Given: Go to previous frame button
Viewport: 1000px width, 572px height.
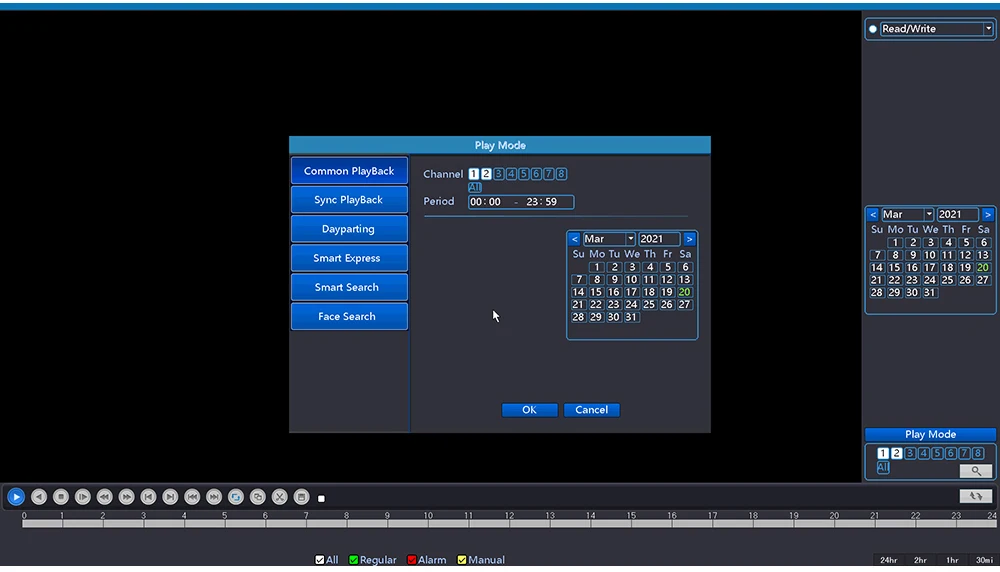Looking at the screenshot, I should click(148, 497).
